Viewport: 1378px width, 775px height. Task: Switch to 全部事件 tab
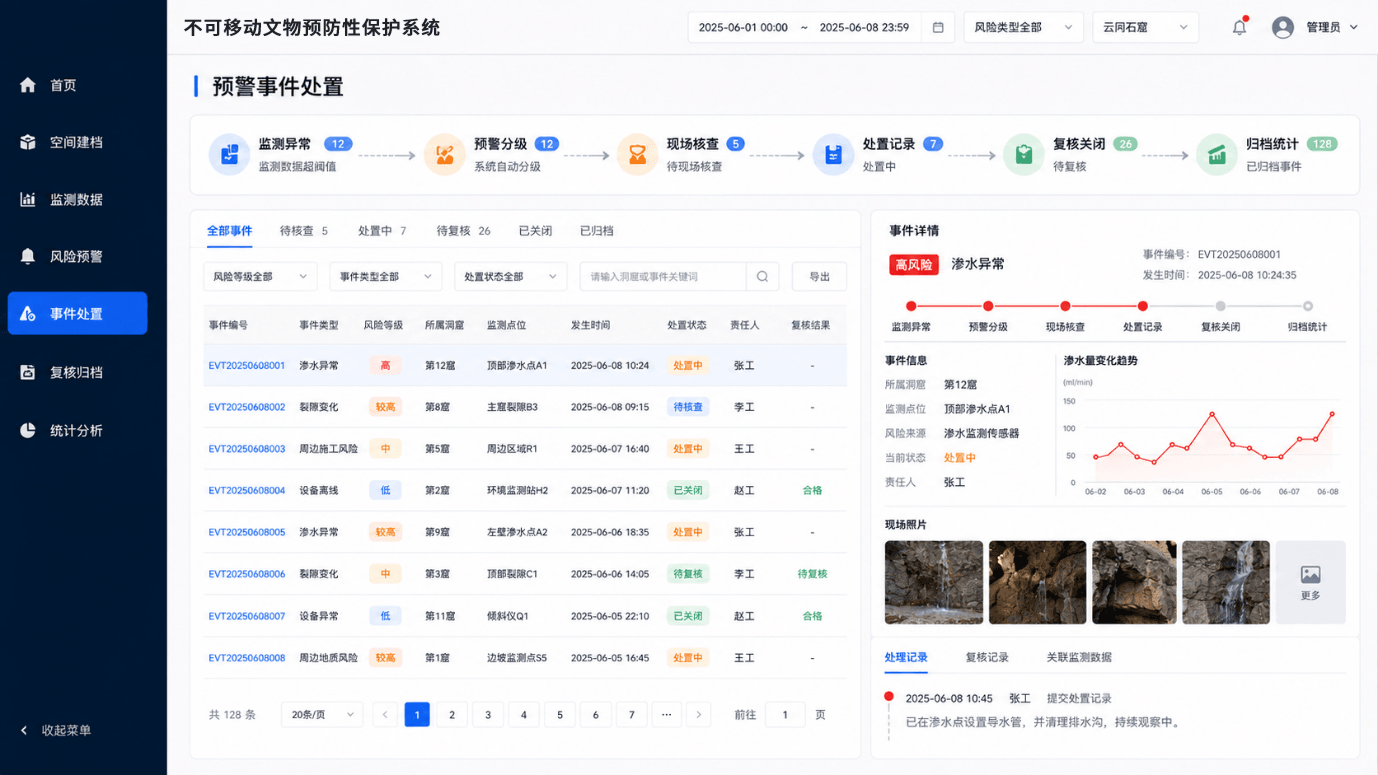tap(229, 231)
